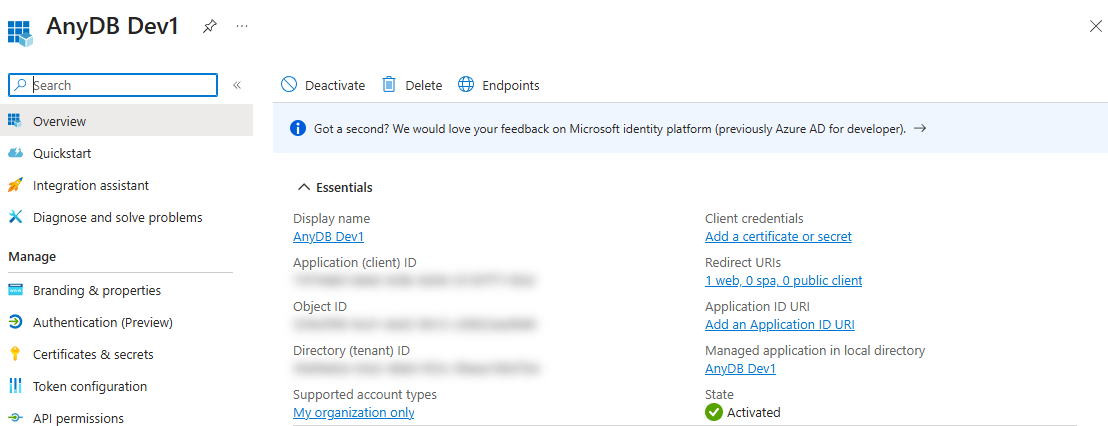Click the Deactivate icon in toolbar
This screenshot has width=1108, height=426.
(x=289, y=85)
